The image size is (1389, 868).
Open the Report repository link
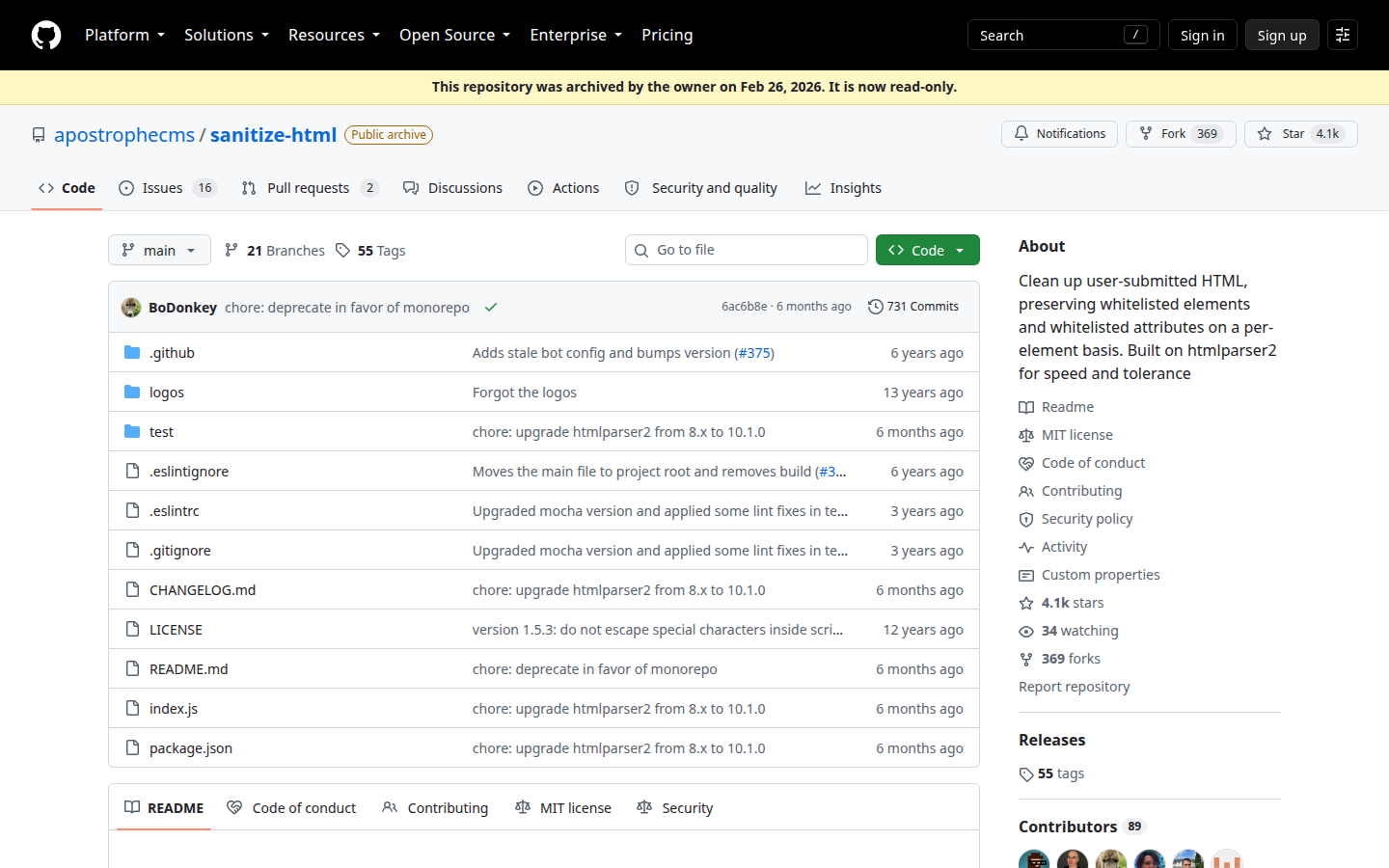[x=1075, y=687]
